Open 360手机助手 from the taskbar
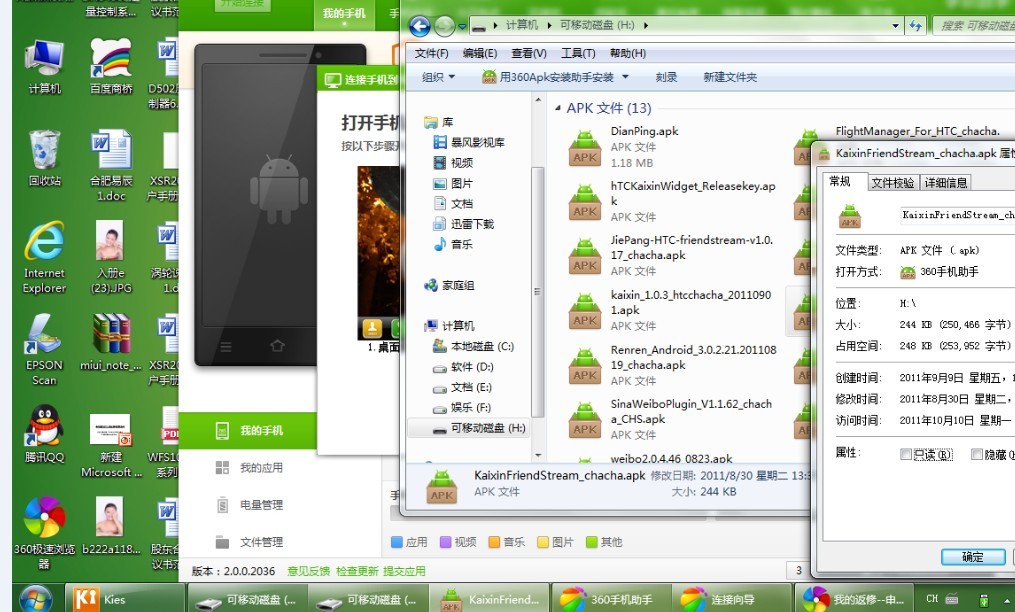The image size is (1015, 612). coord(611,599)
